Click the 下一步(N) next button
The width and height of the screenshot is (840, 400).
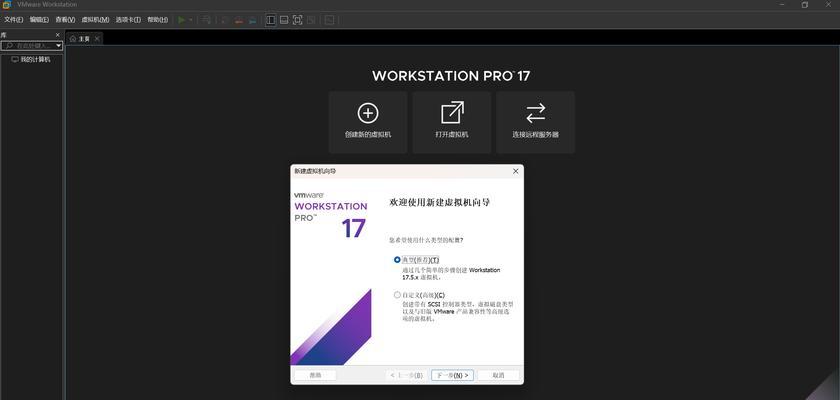[x=453, y=375]
